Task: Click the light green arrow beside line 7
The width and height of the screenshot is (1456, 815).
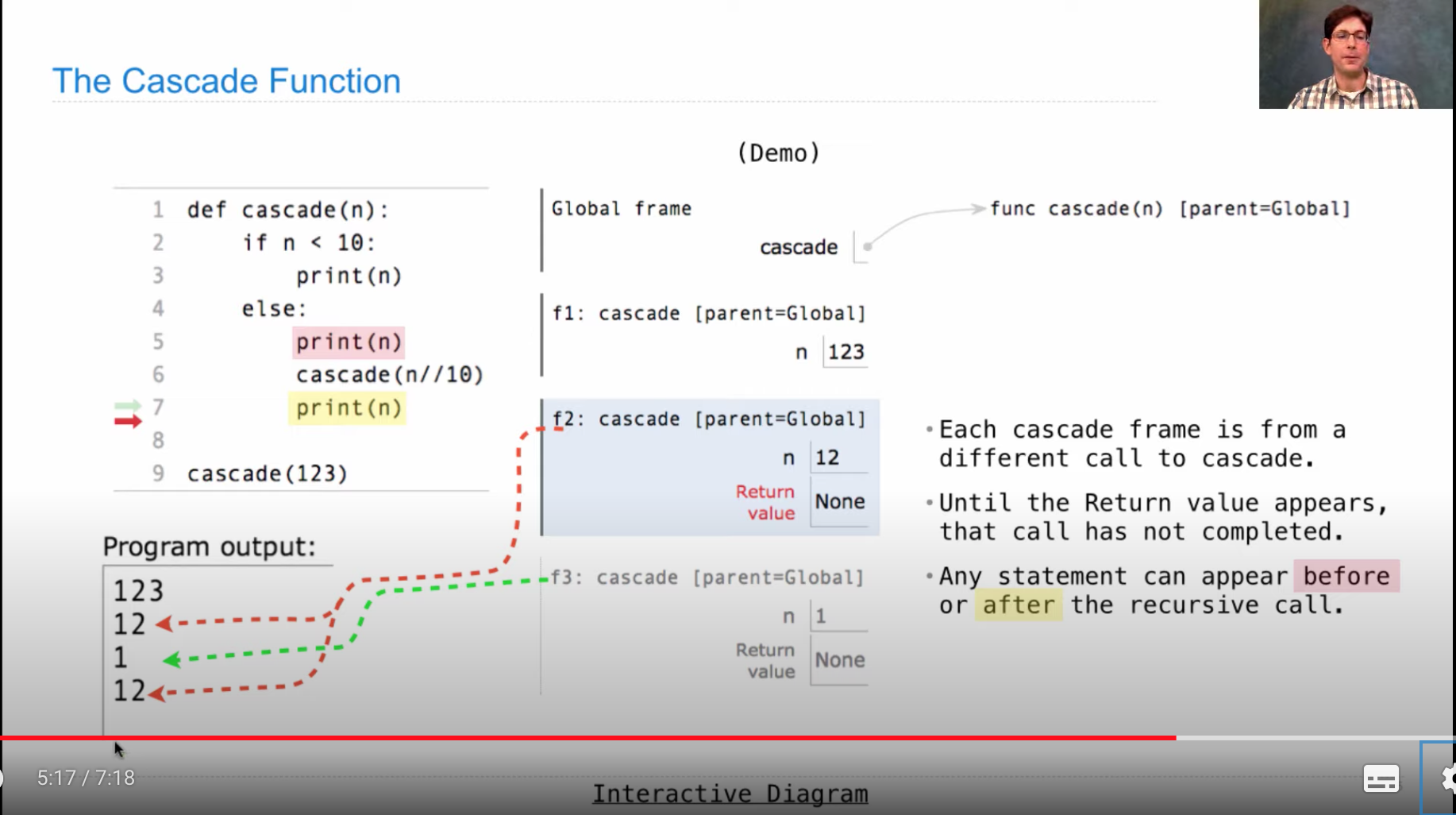Action: click(128, 406)
